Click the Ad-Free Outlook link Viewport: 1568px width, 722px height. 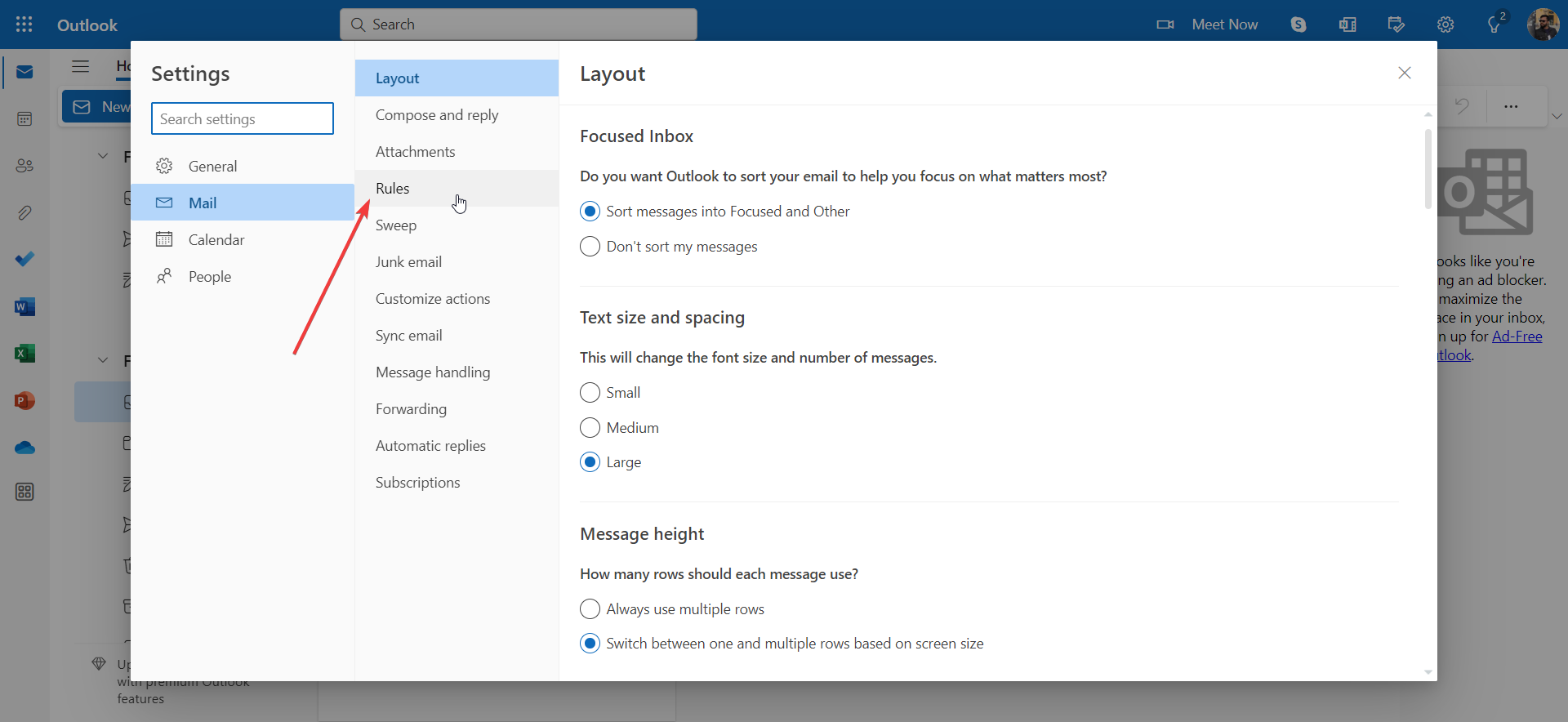pos(1517,336)
